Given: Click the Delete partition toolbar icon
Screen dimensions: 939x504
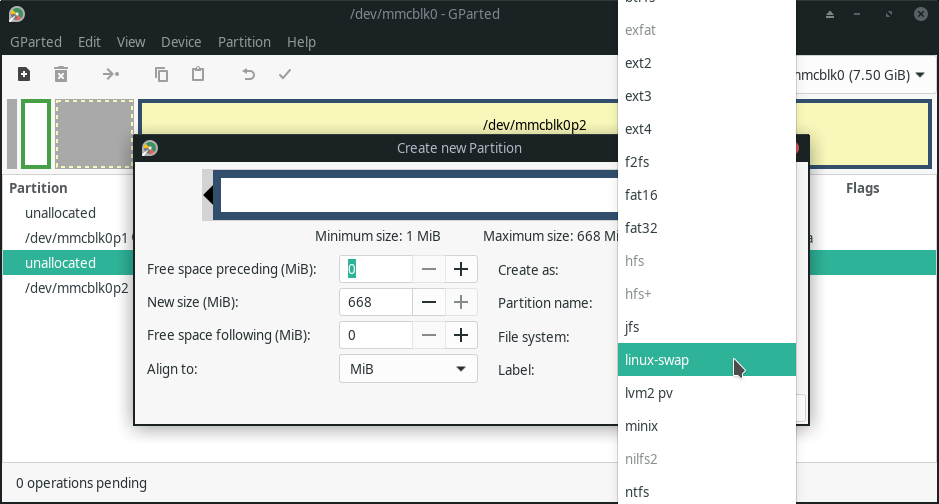Looking at the screenshot, I should (x=60, y=74).
